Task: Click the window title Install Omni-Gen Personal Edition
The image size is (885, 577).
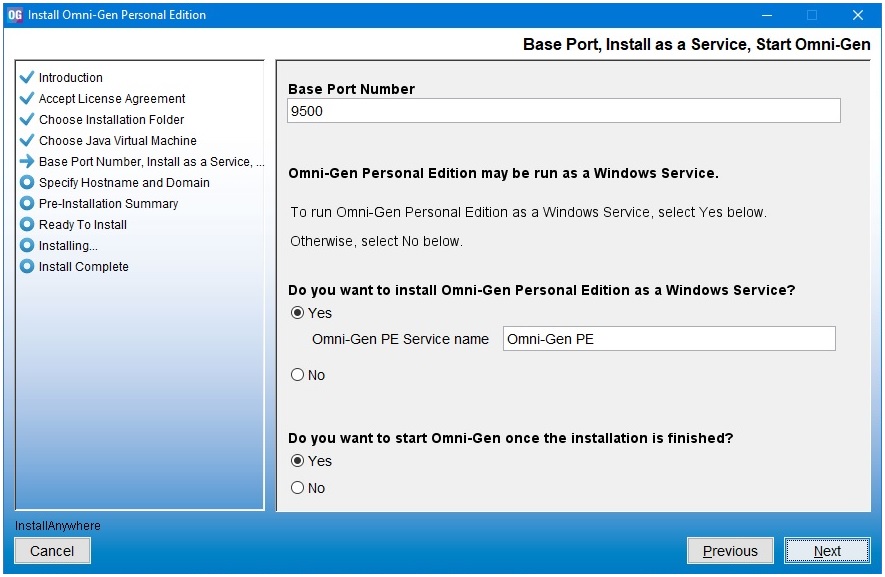Action: point(117,15)
